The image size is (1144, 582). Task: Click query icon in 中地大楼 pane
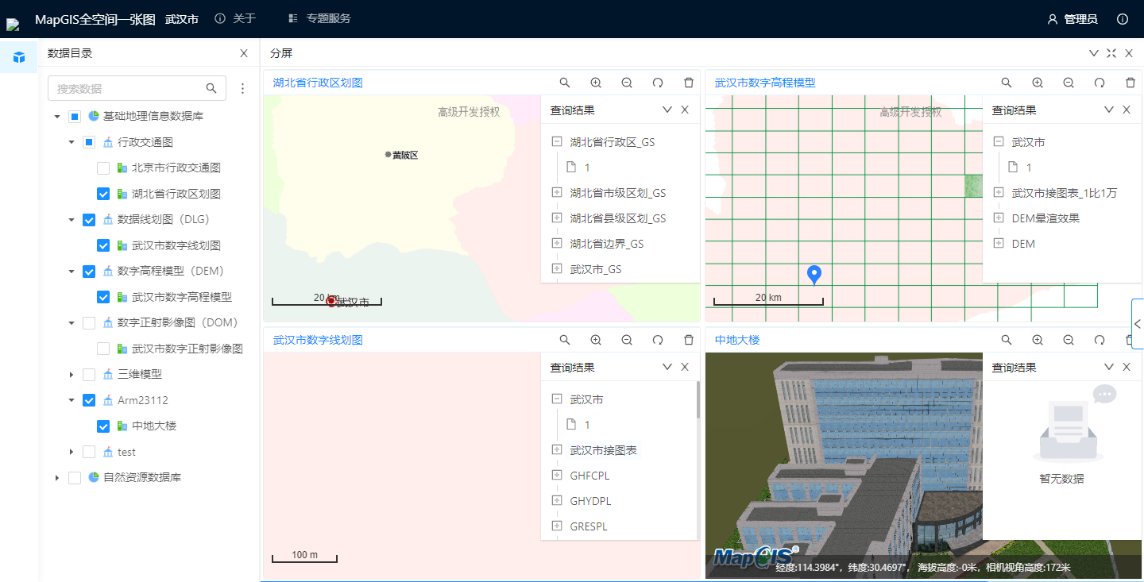[x=1006, y=340]
